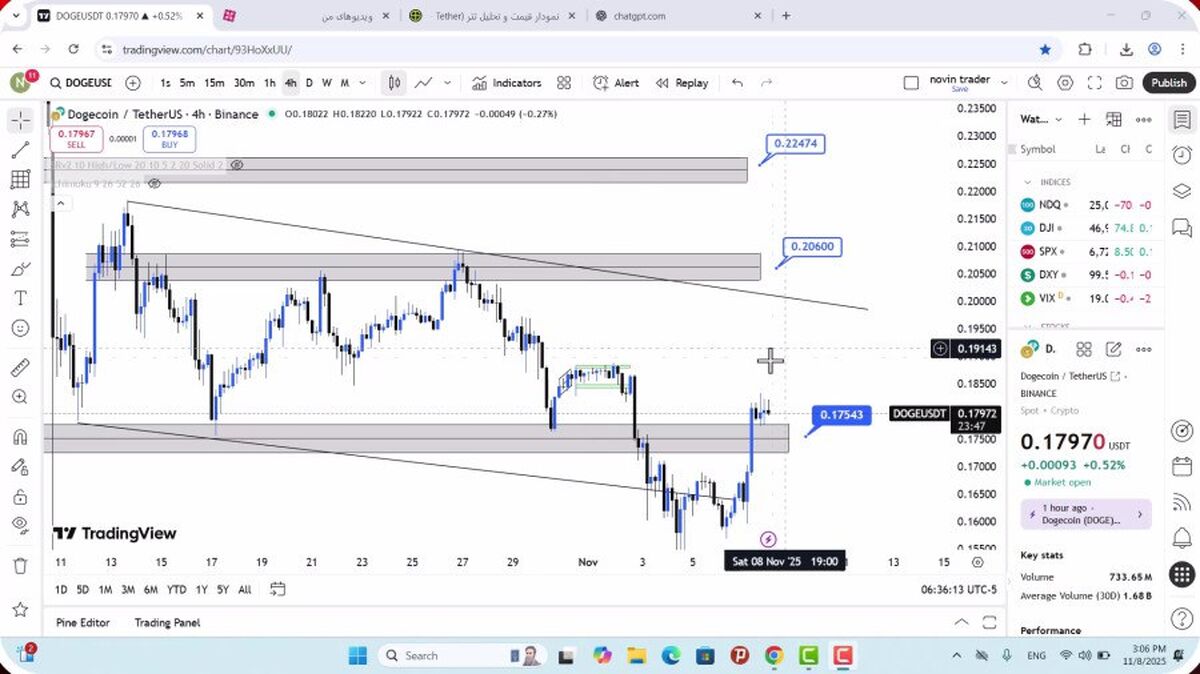
Task: Switch the chart to the Daily interval
Action: (x=309, y=83)
